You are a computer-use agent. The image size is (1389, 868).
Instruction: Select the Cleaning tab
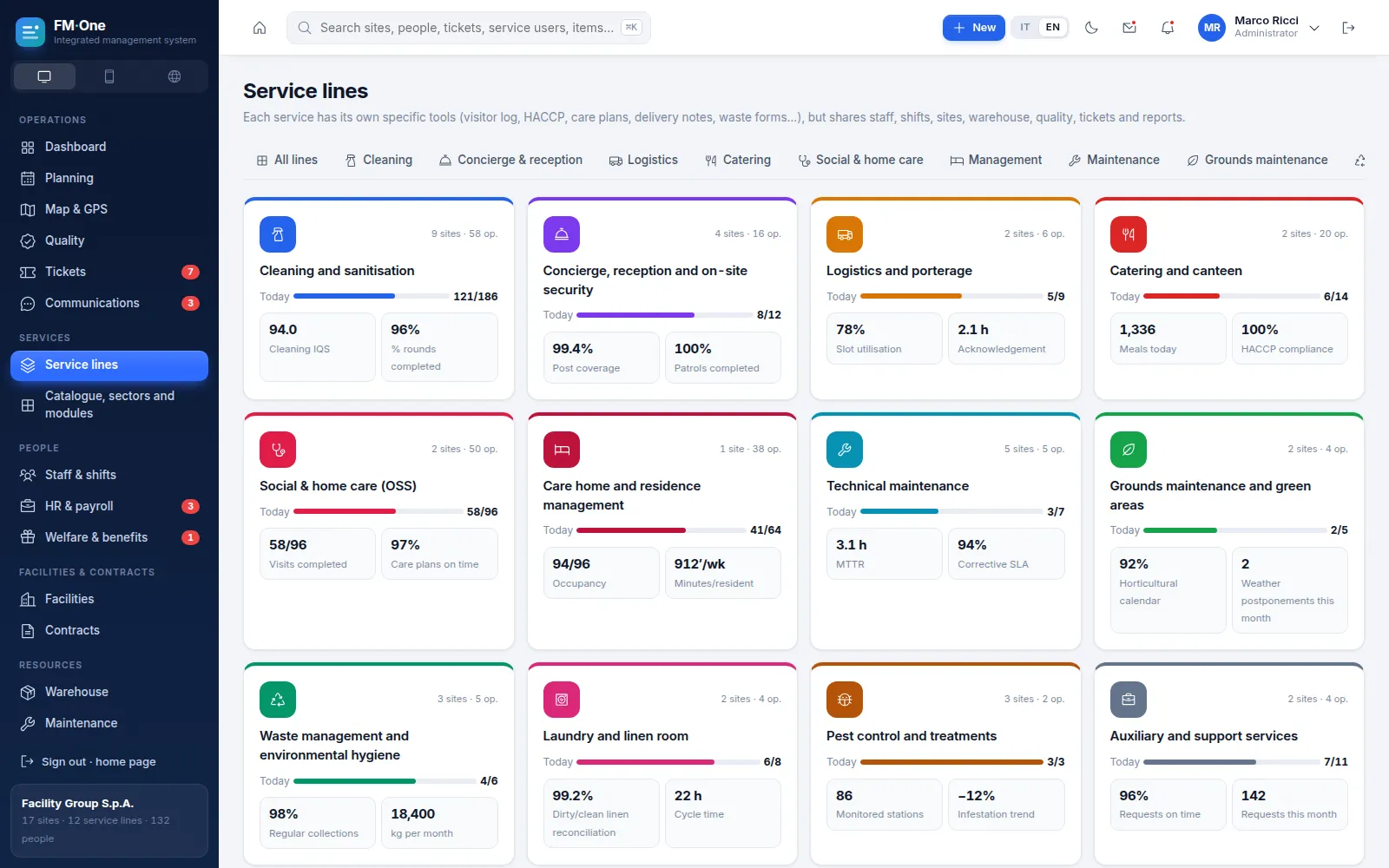[379, 160]
